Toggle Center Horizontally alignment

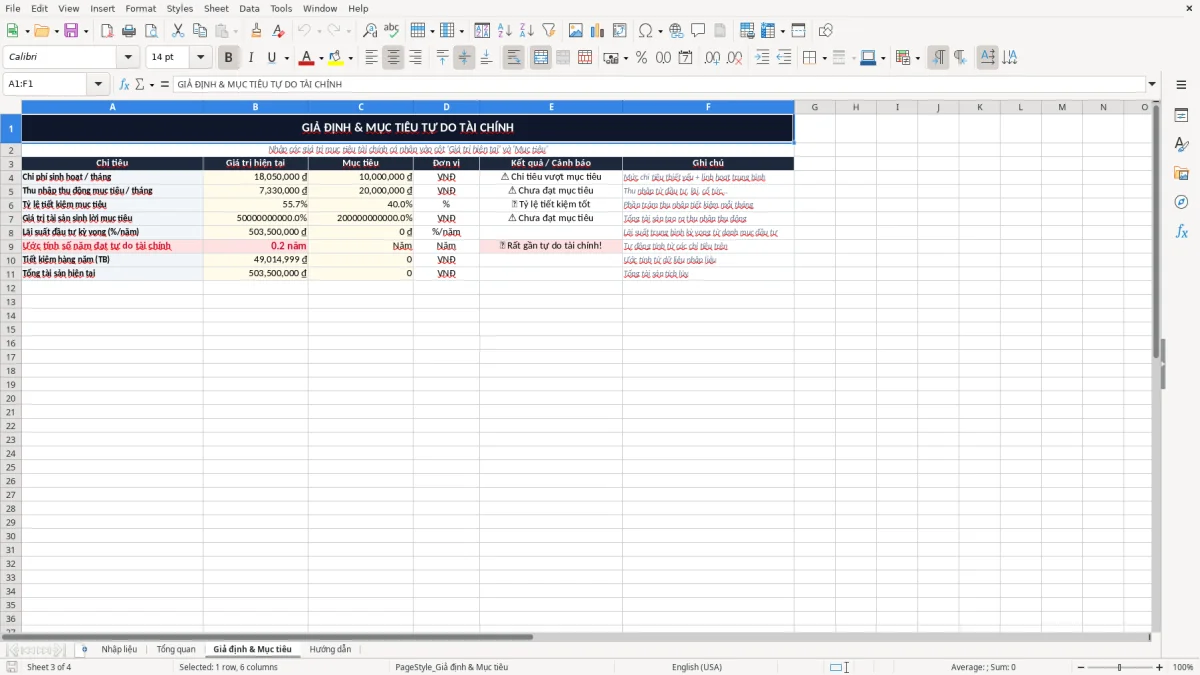coord(393,58)
